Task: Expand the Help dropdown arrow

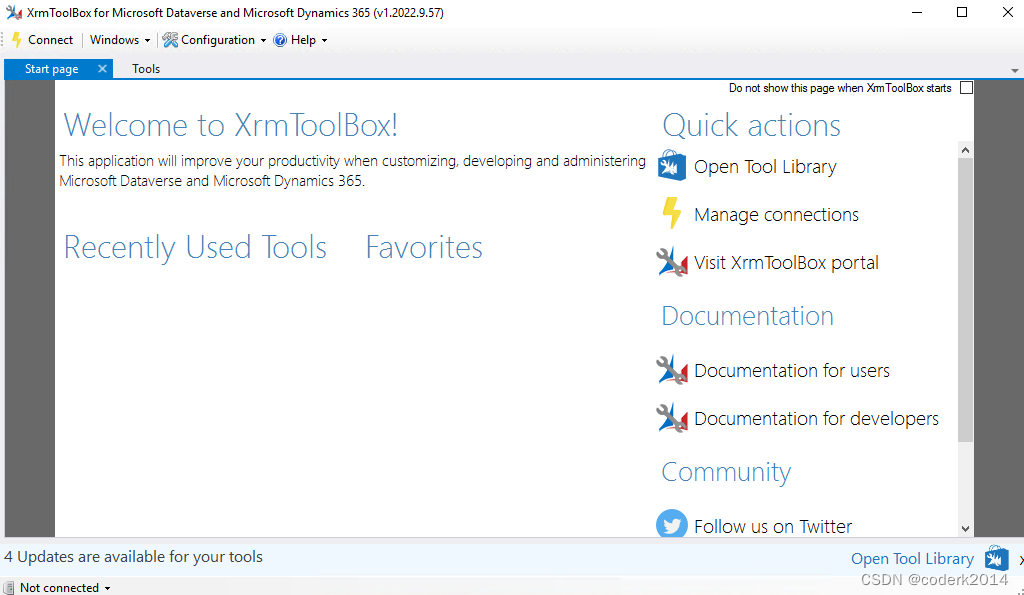Action: point(325,40)
